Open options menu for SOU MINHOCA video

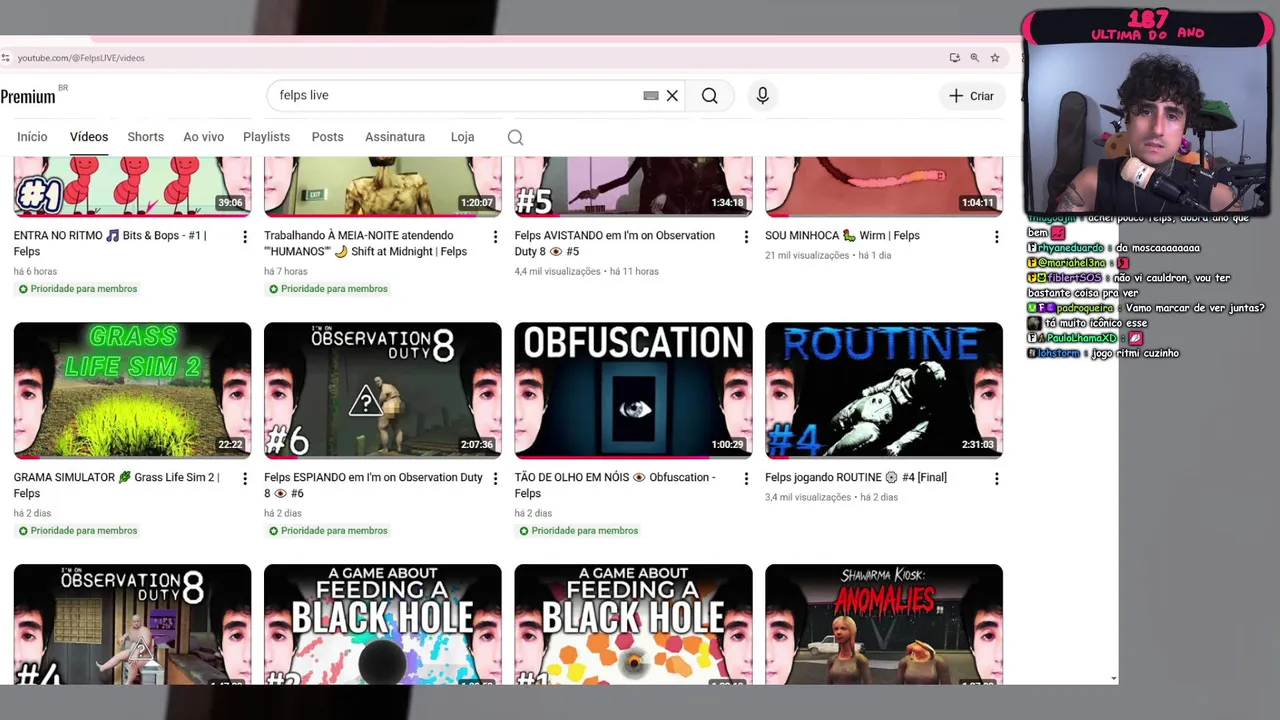tap(996, 237)
